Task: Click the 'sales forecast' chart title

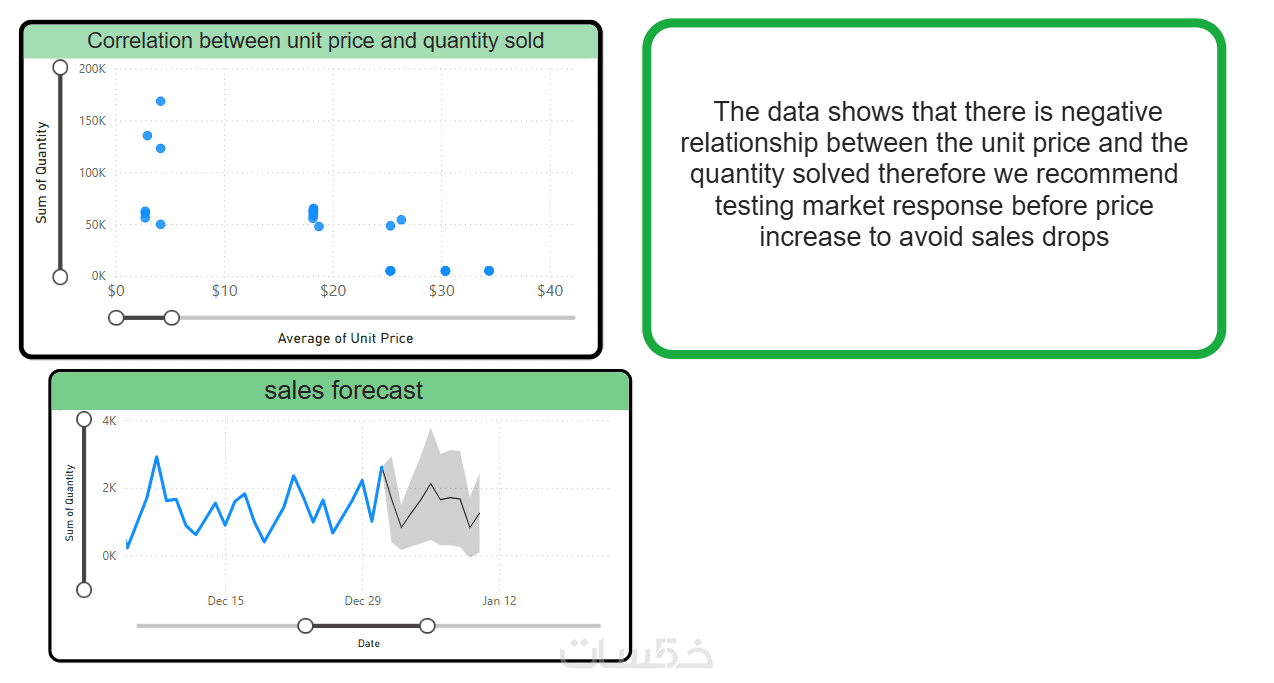Action: tap(343, 390)
